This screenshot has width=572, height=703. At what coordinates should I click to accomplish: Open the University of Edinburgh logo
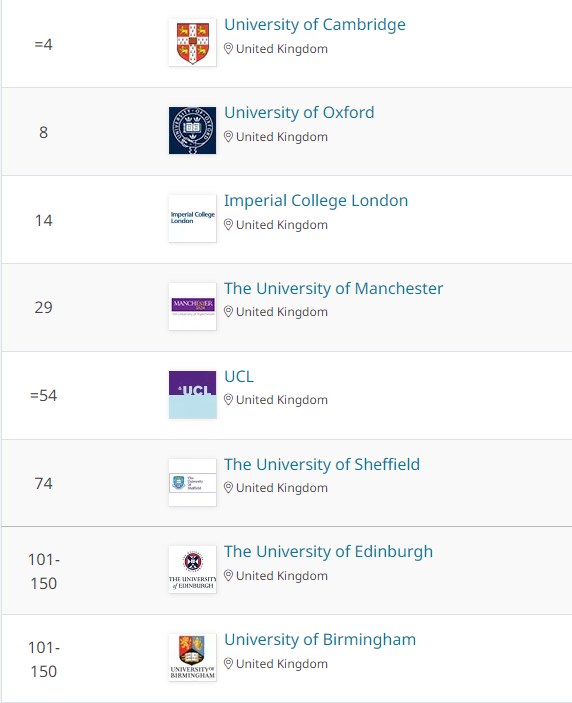click(192, 569)
